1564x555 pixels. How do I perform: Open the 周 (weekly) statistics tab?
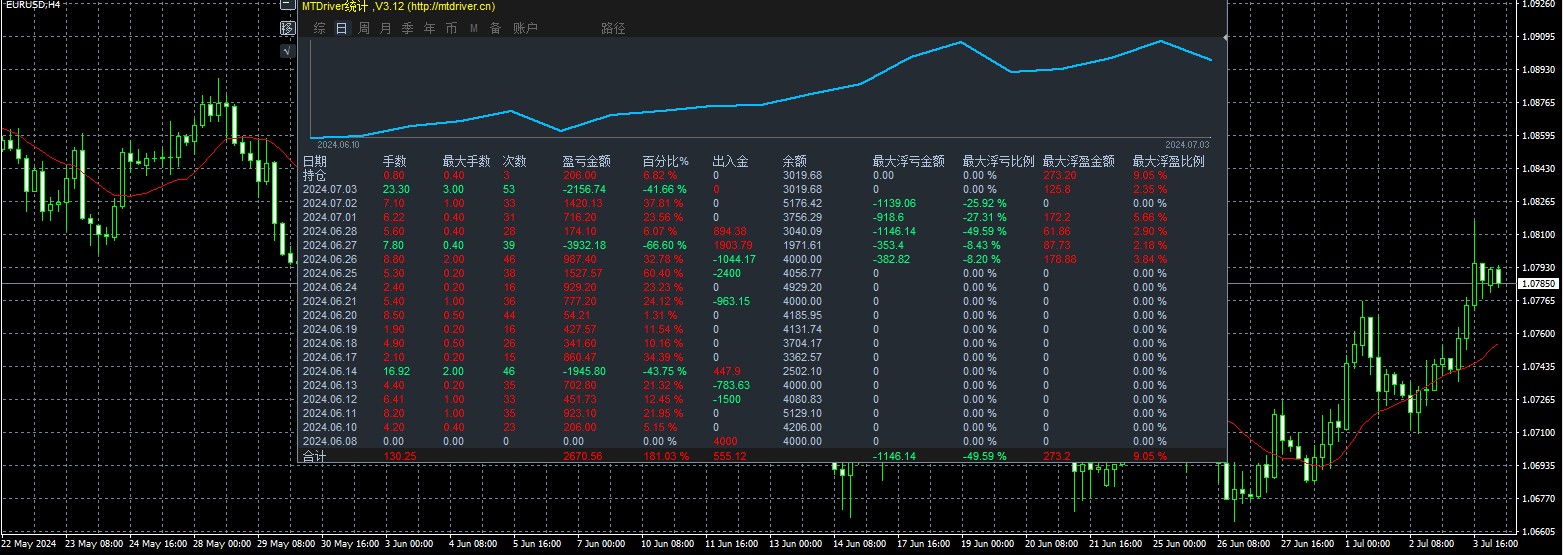point(364,28)
